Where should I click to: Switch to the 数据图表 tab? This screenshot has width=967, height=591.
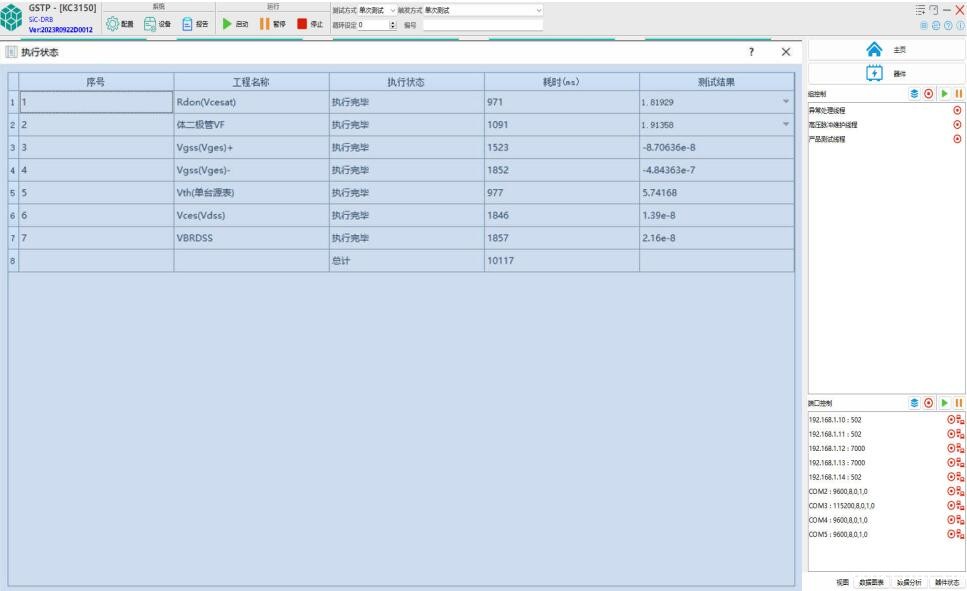[x=870, y=582]
